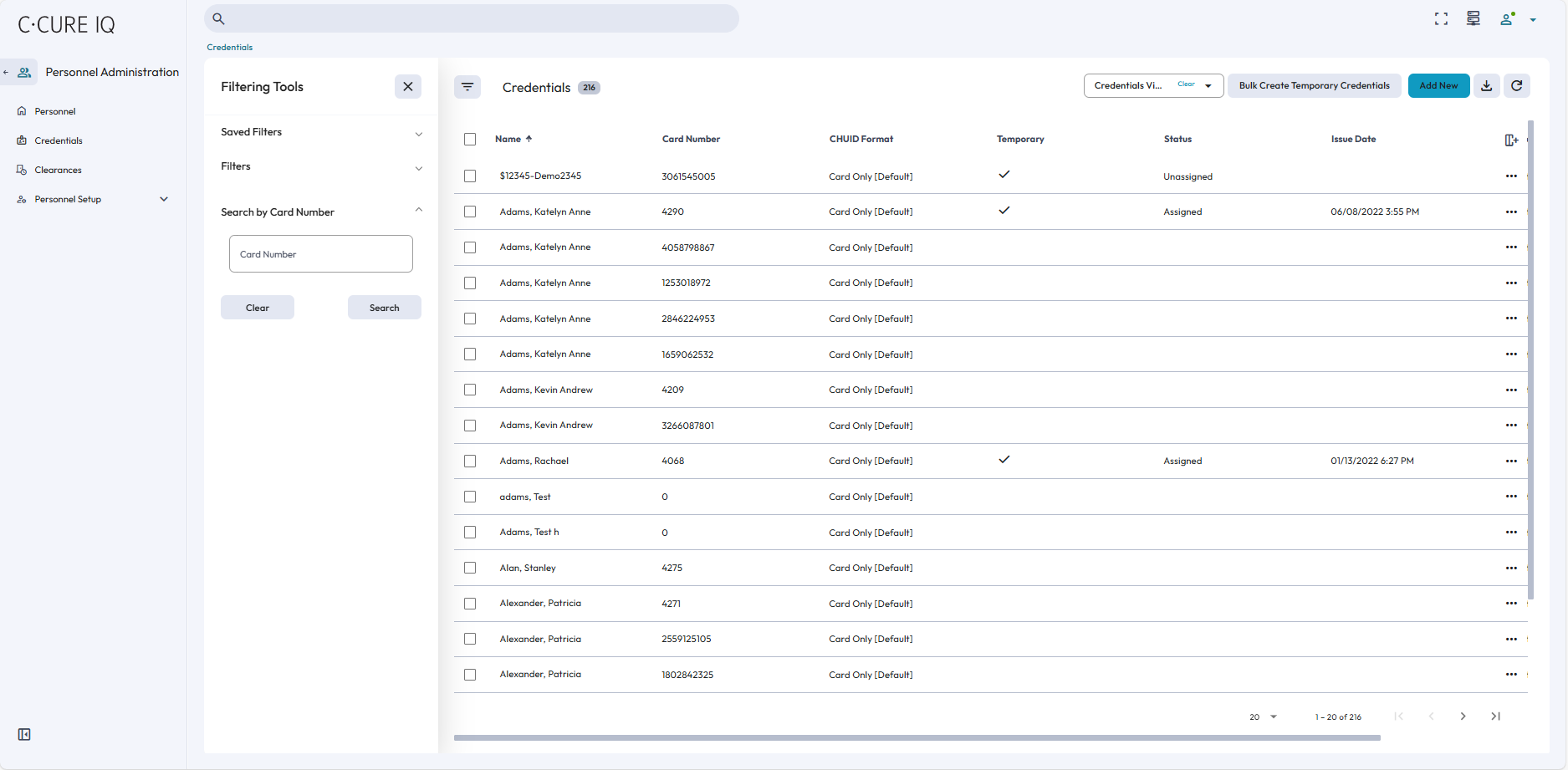The width and height of the screenshot is (1568, 770).
Task: Refresh the Credentials list
Action: click(x=1517, y=85)
